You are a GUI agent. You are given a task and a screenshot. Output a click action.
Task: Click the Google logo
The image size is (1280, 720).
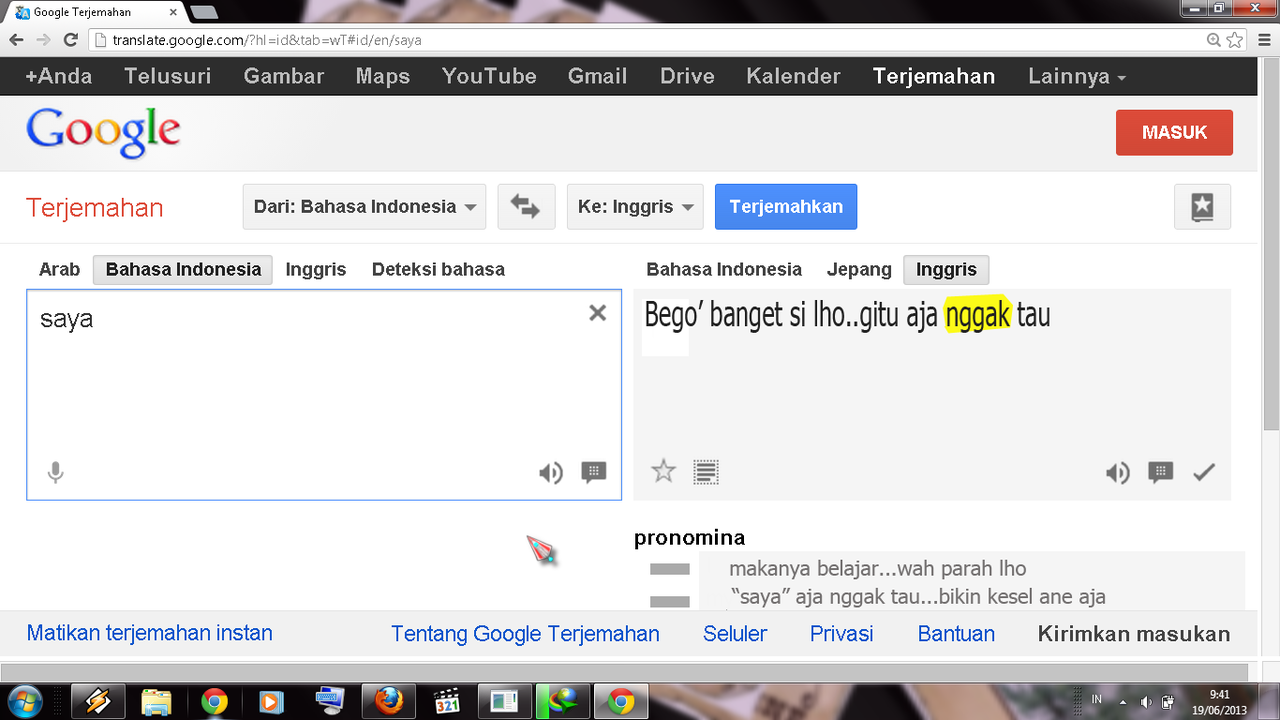103,133
